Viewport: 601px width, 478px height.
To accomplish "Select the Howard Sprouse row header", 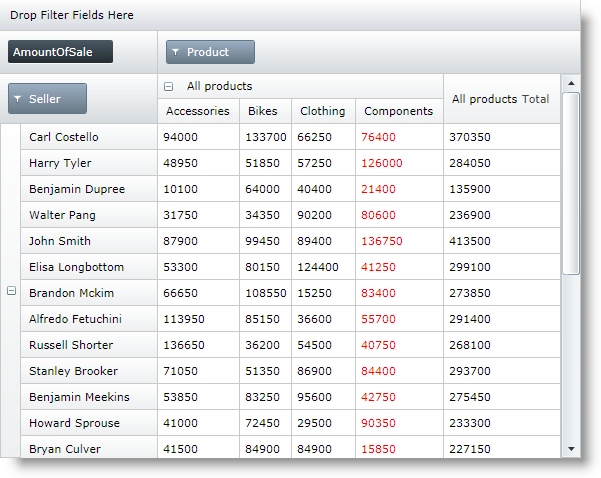I will (x=89, y=423).
